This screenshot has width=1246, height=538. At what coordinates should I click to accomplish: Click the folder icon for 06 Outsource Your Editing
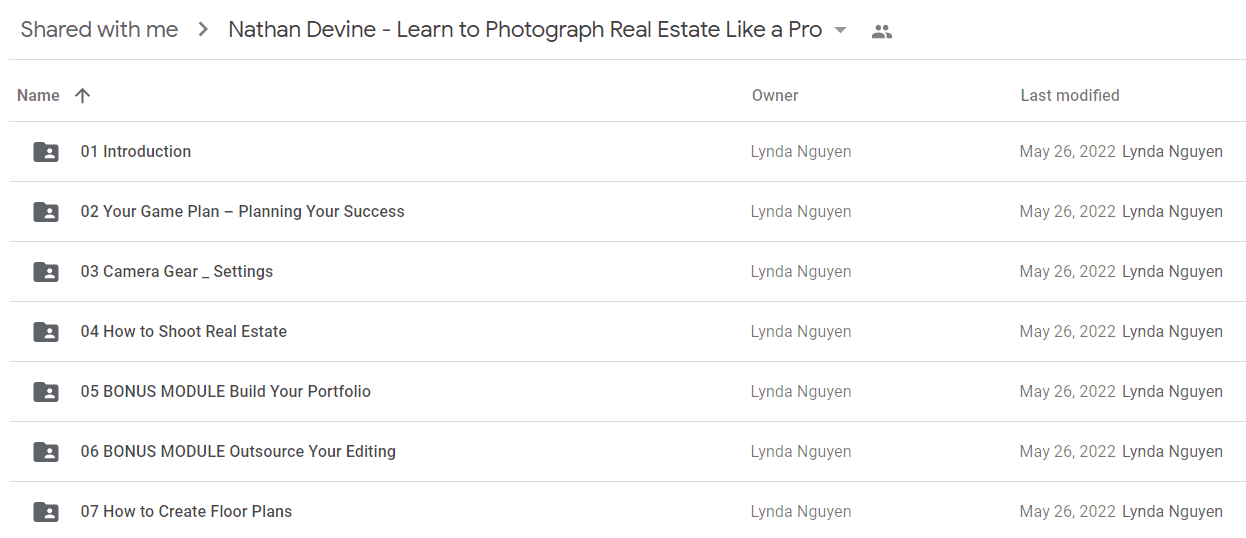46,452
